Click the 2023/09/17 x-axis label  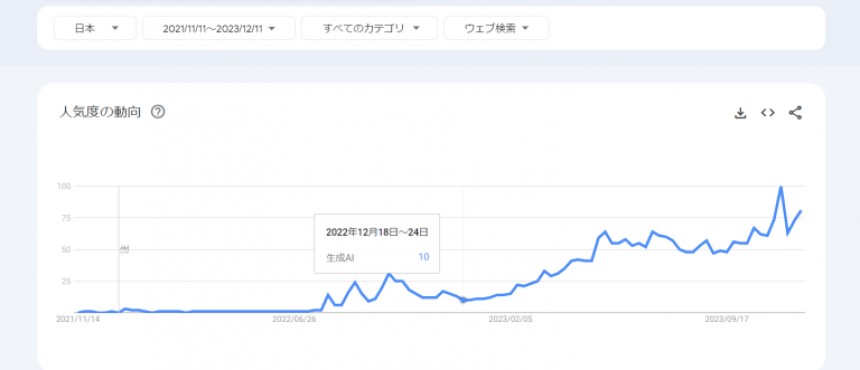[x=727, y=319]
